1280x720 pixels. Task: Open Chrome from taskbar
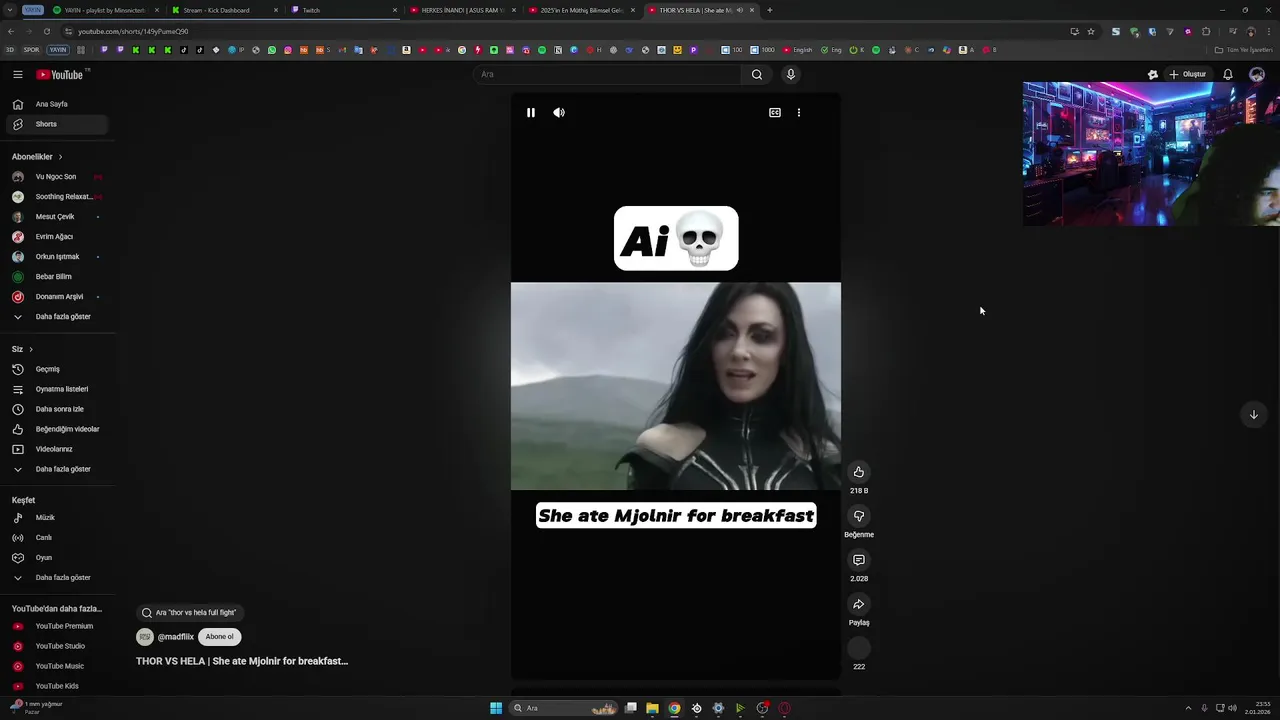(x=674, y=708)
